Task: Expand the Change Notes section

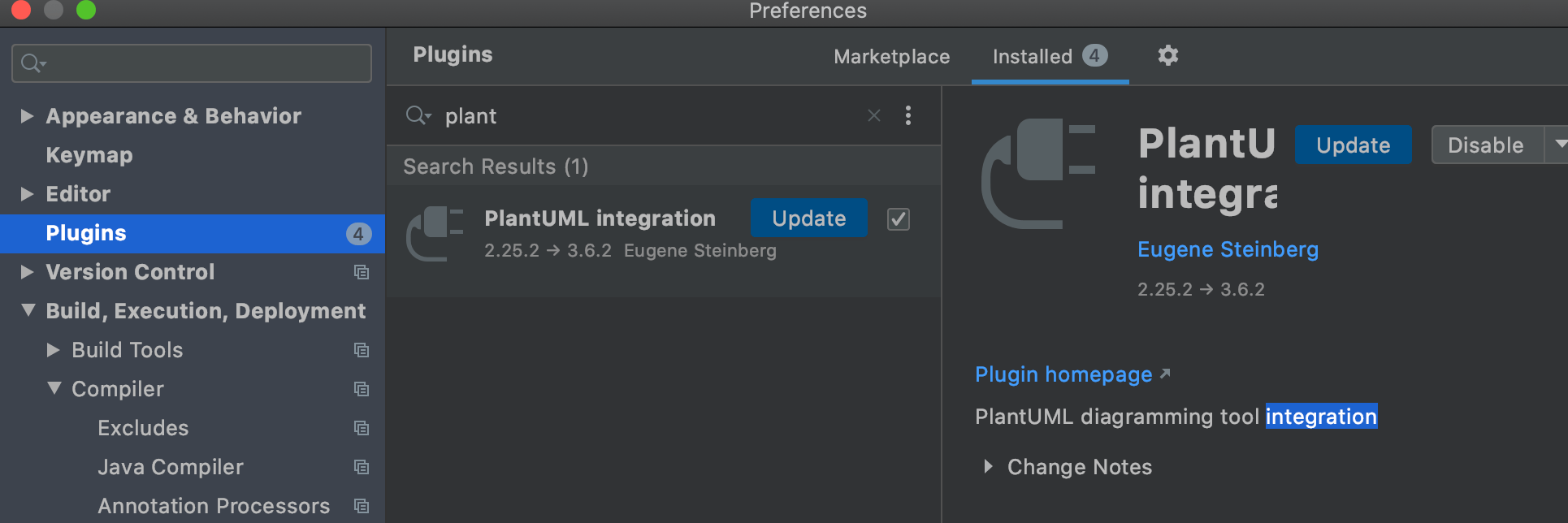Action: [988, 466]
